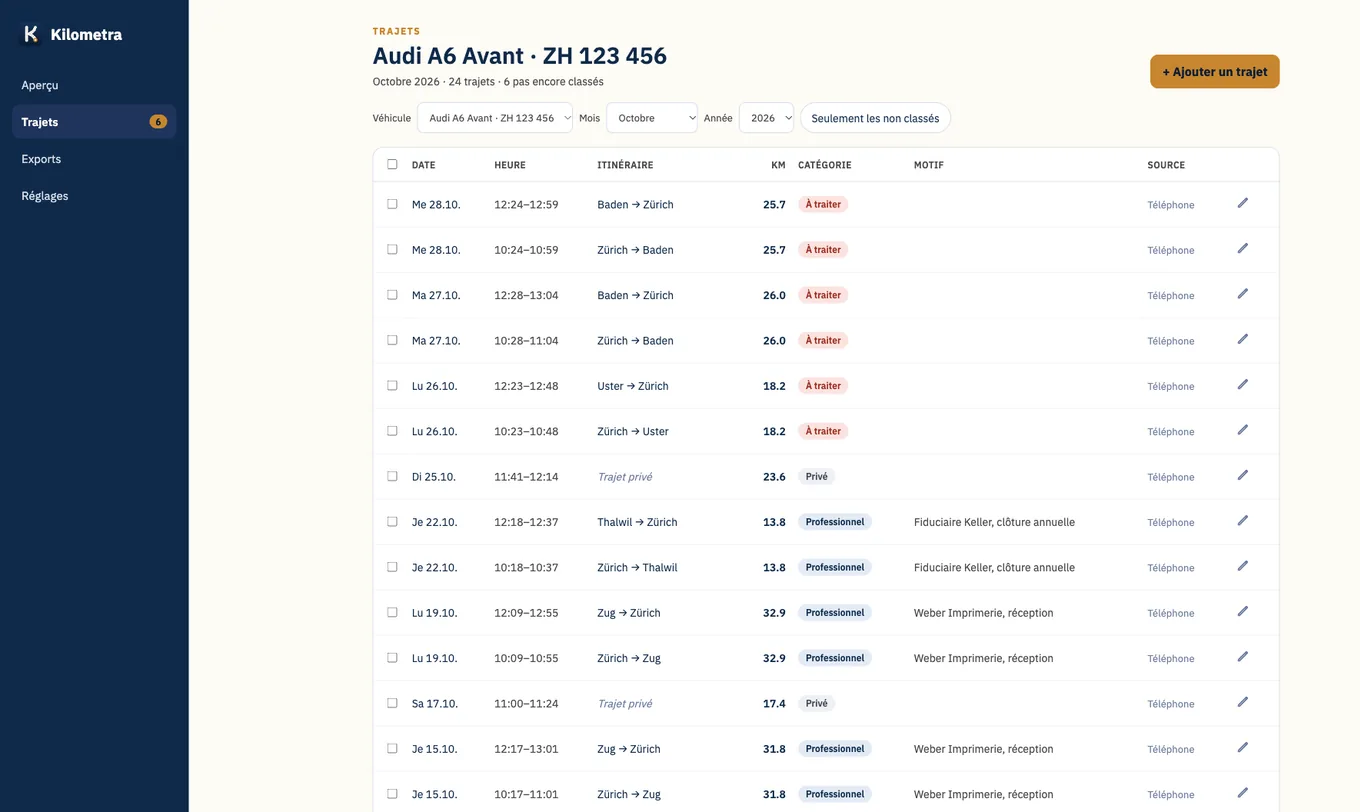Image resolution: width=1360 pixels, height=812 pixels.
Task: Select the Baden → Zürich 12:24 row checkbox
Action: pos(392,204)
